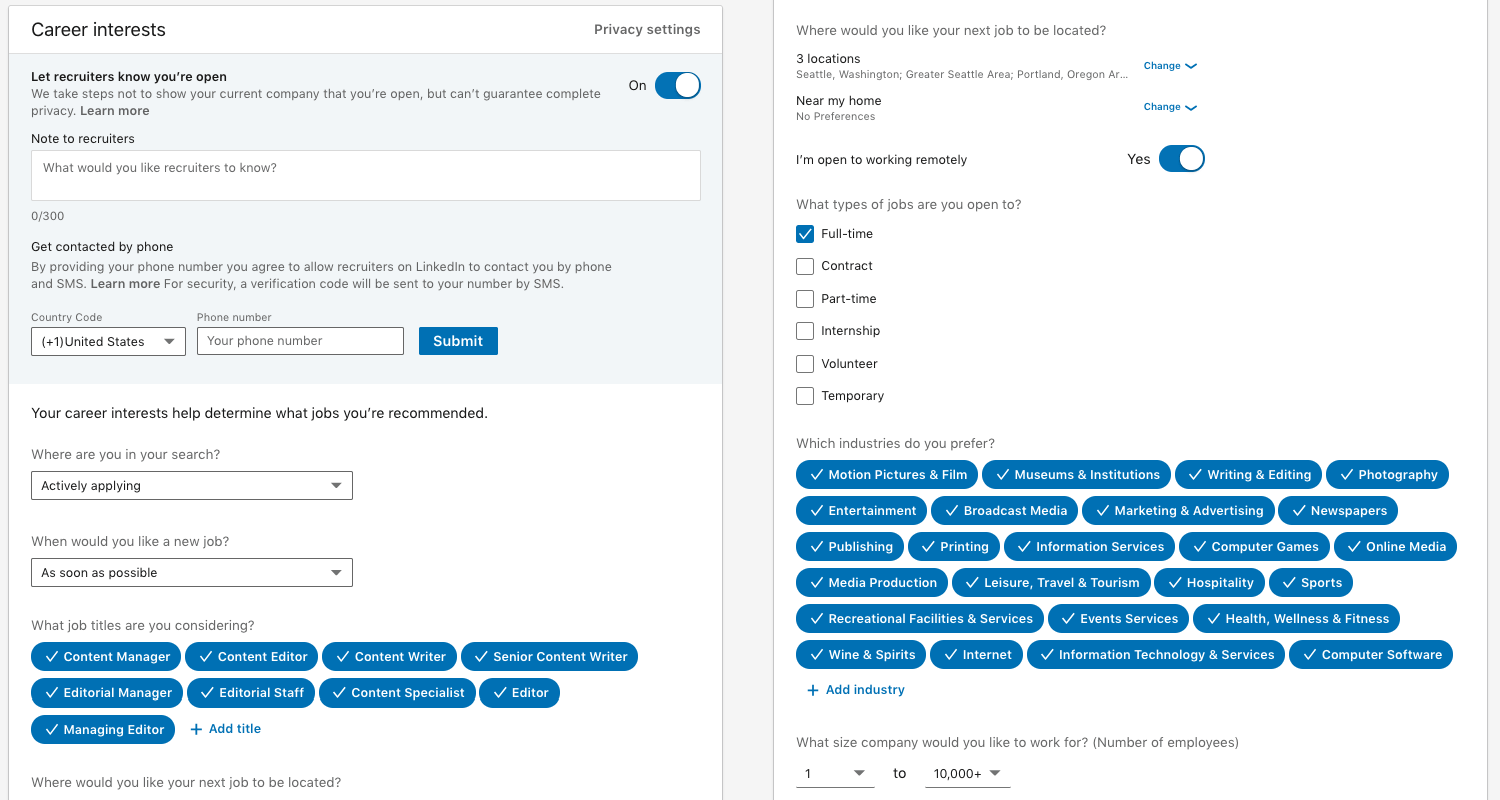Disable open to working remotely
This screenshot has width=1500, height=800.
point(1182,158)
